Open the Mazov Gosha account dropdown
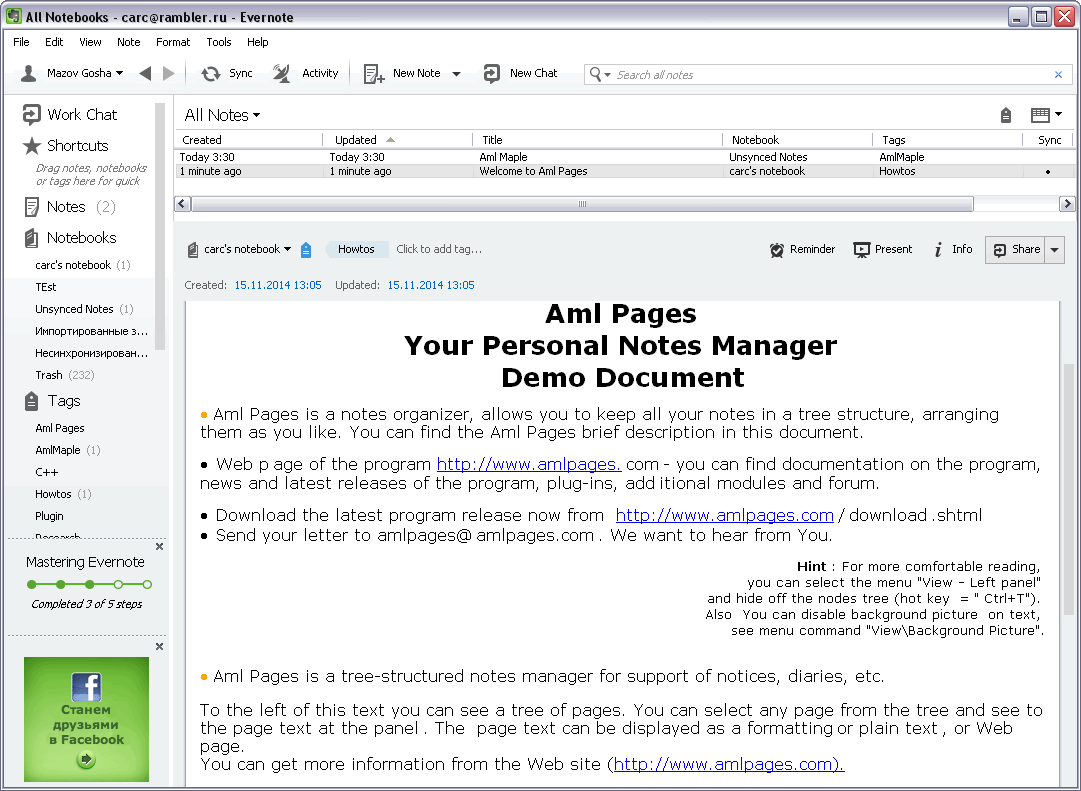1081x791 pixels. (119, 73)
